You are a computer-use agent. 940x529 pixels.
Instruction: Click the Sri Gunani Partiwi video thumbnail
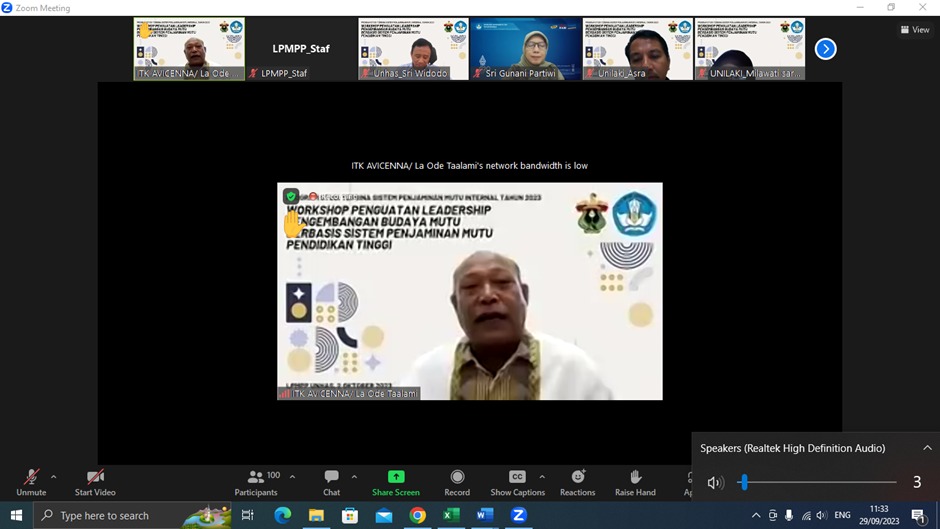point(525,46)
